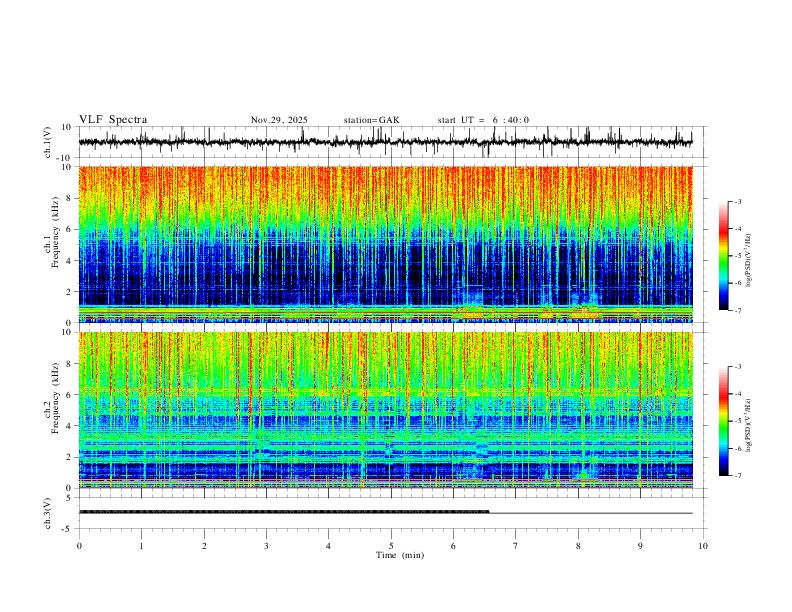Click the ch.3(V) axis label
Screen dimensions: 792x612
[48, 513]
